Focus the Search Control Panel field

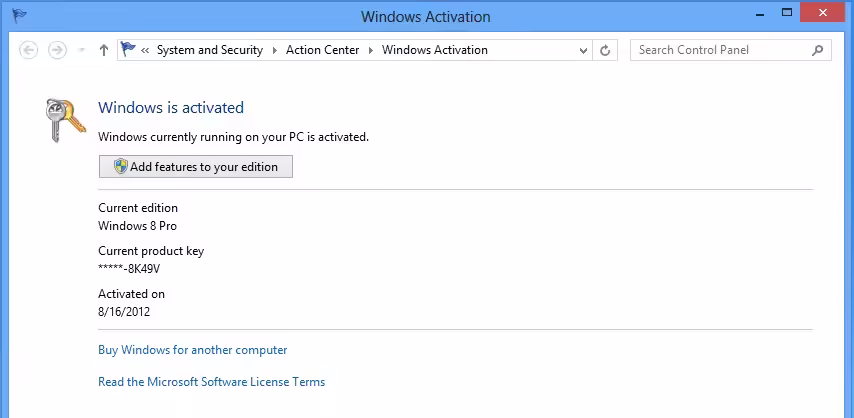point(730,50)
